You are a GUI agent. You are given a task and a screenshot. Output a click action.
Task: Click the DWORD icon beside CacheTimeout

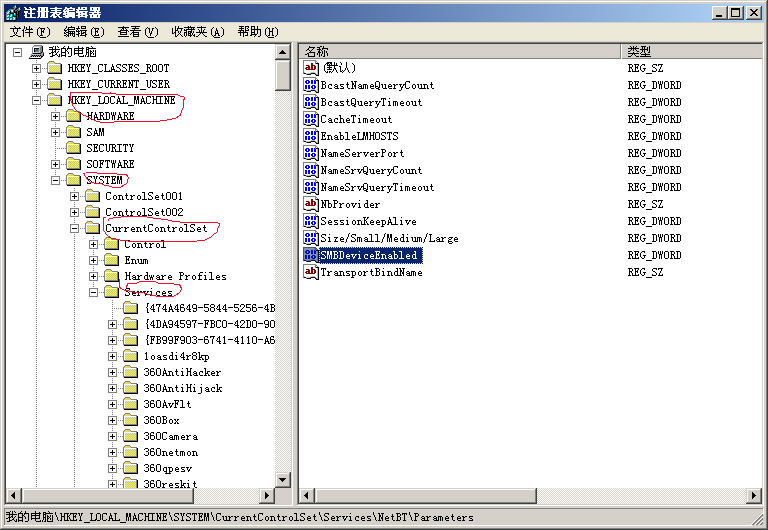coord(311,119)
